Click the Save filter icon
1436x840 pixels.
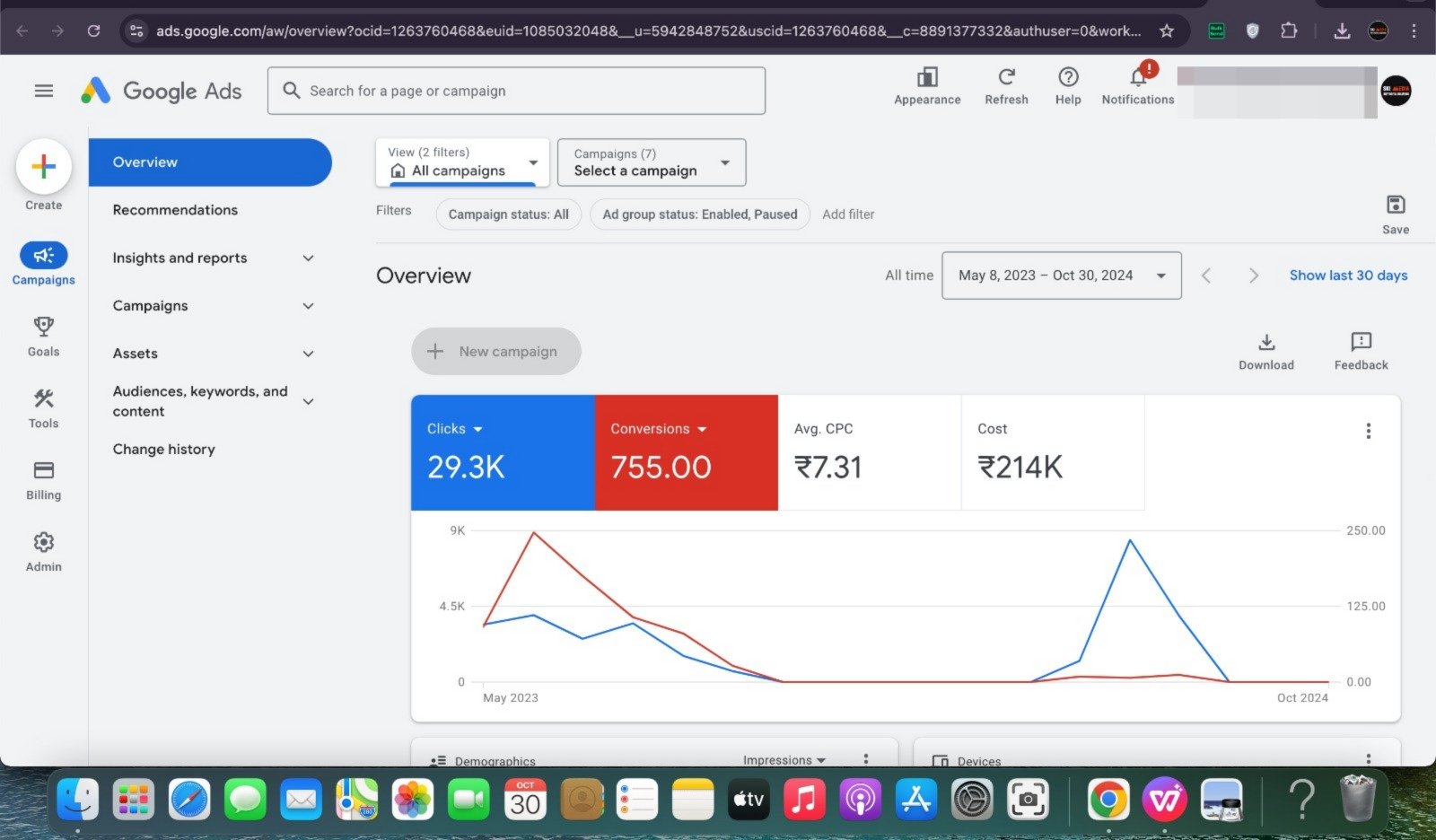coord(1395,206)
